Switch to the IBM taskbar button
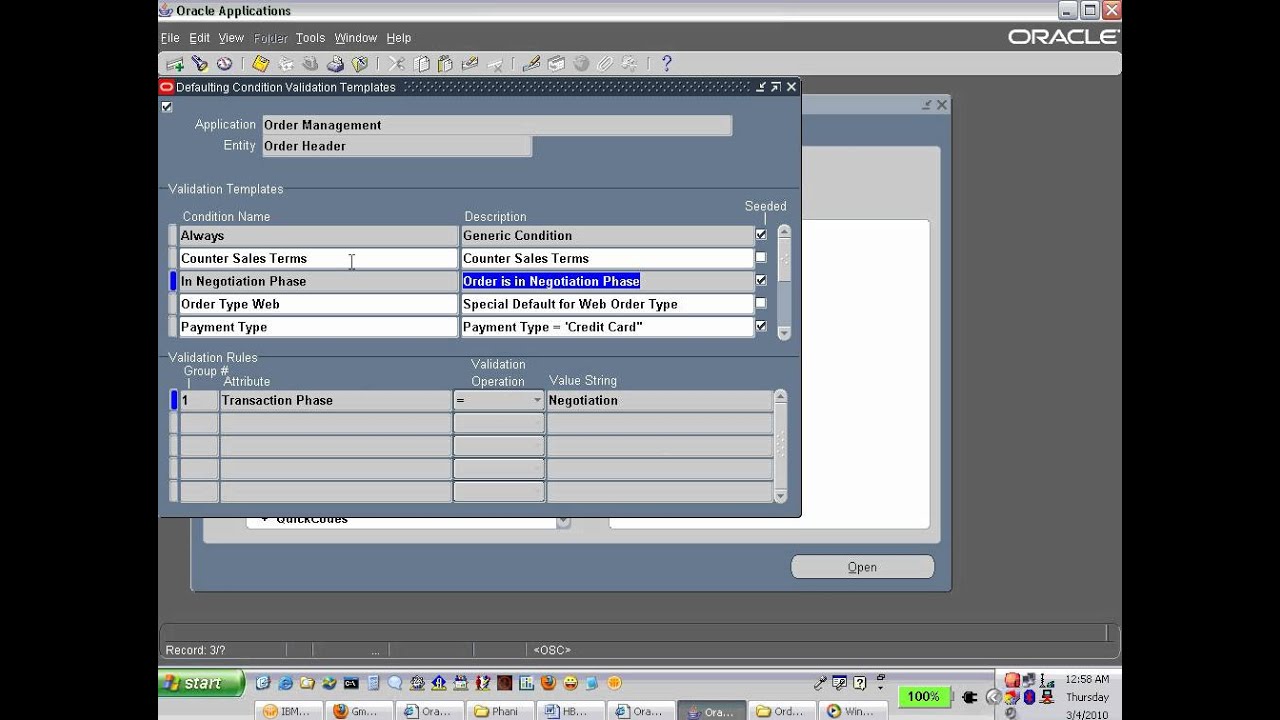The width and height of the screenshot is (1280, 720). tap(288, 711)
